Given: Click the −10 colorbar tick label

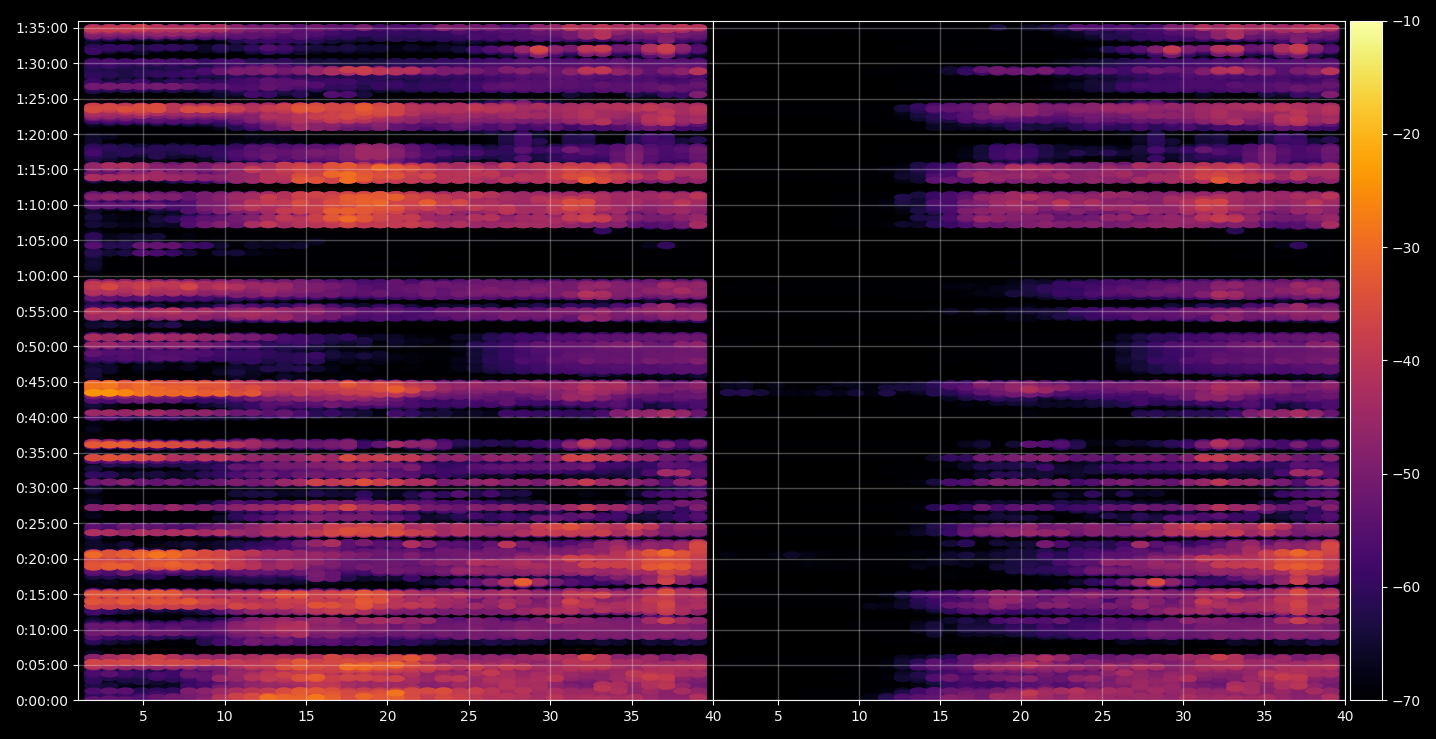Looking at the screenshot, I should [1405, 21].
